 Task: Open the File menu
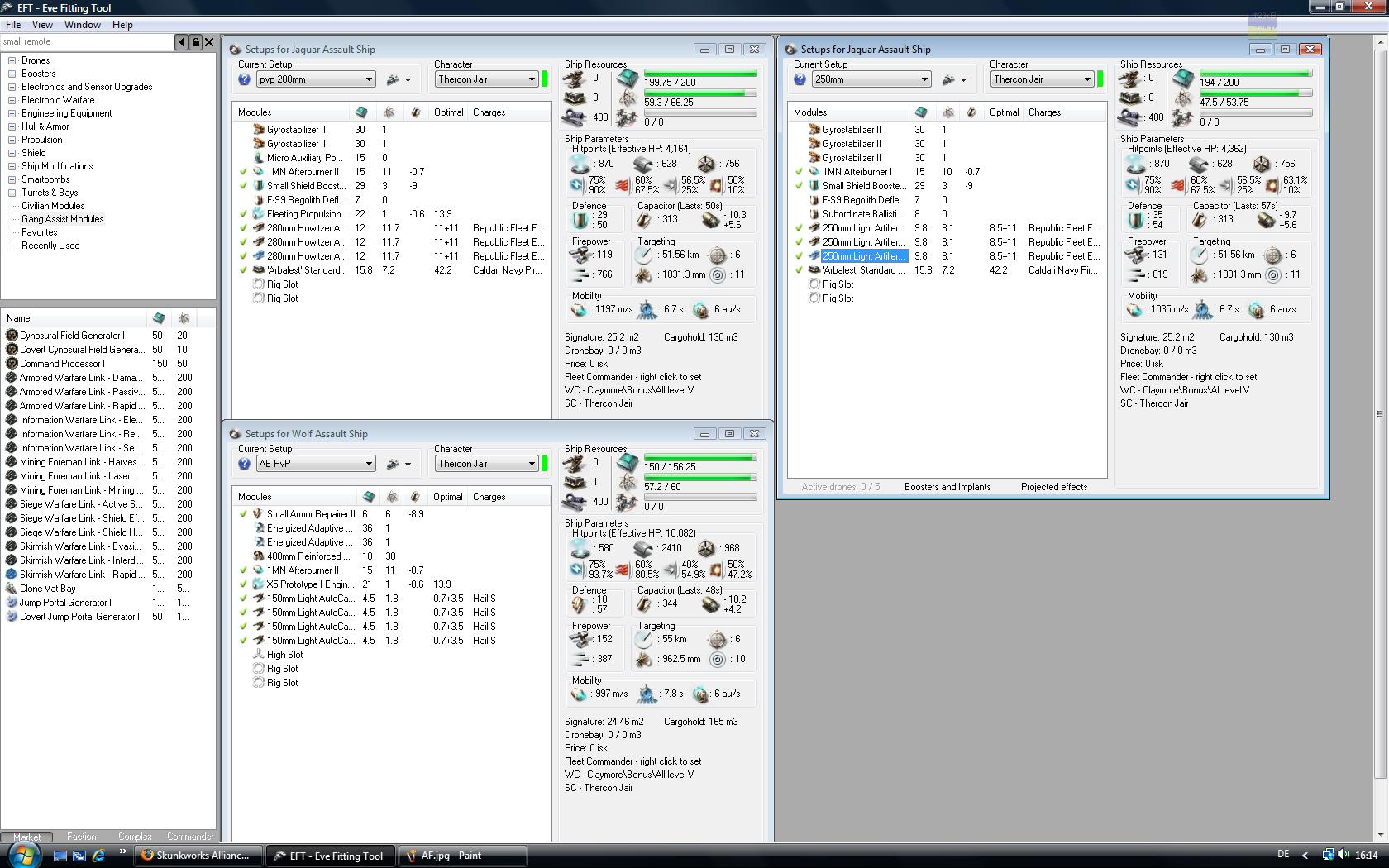click(13, 25)
